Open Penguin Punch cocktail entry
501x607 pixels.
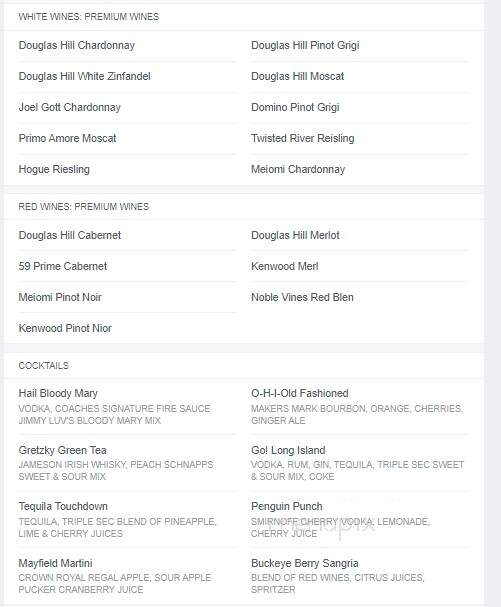click(x=287, y=506)
